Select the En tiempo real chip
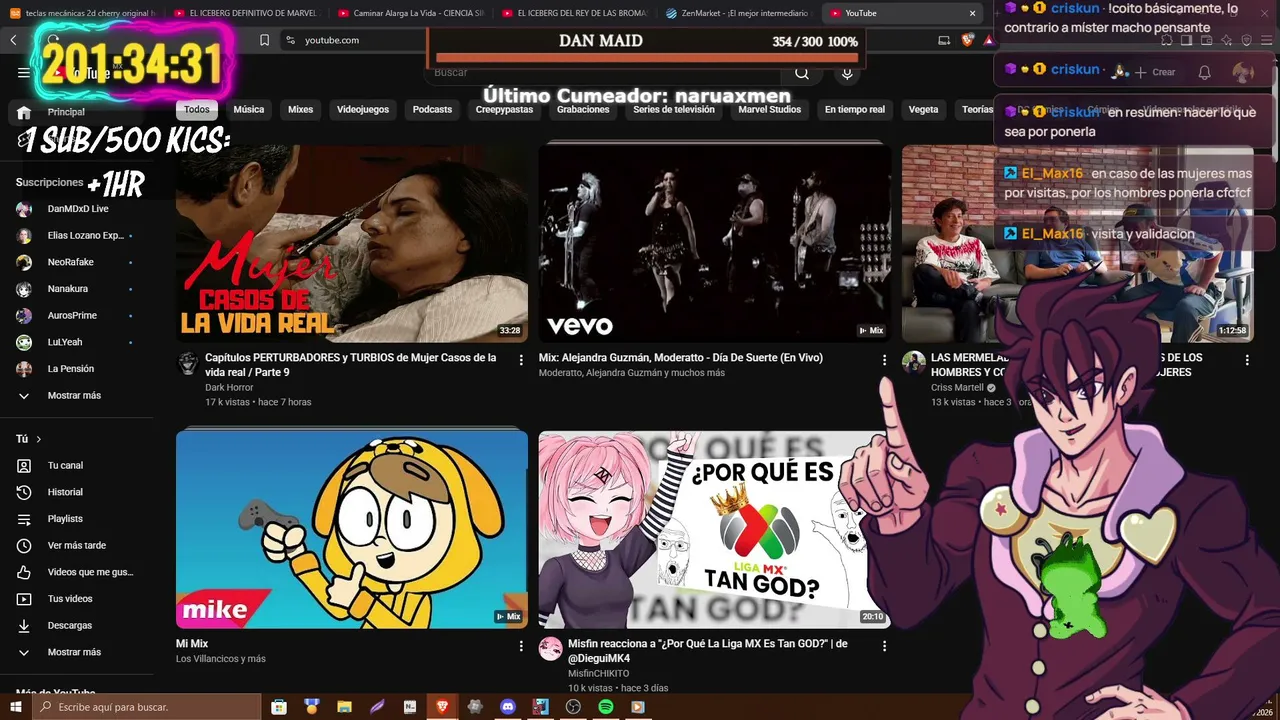 click(x=855, y=110)
